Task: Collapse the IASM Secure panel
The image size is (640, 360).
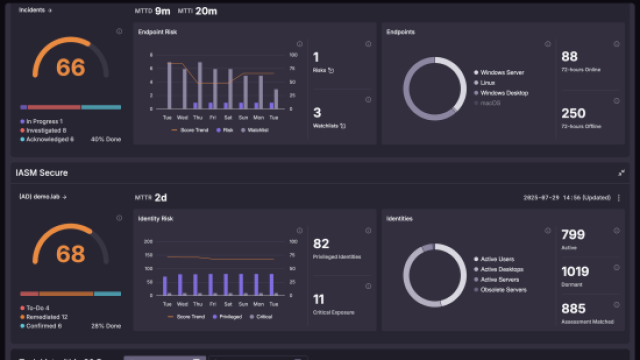Action: [621, 173]
